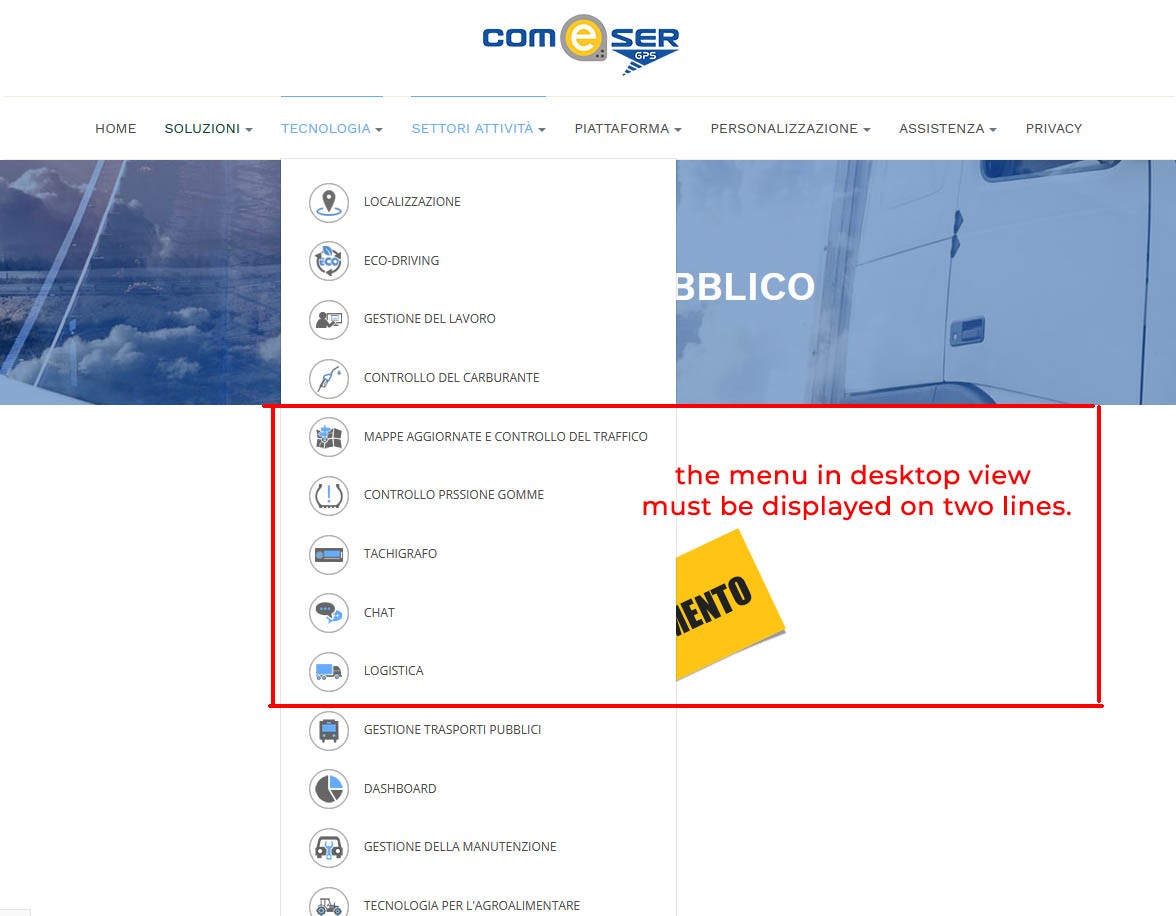Viewport: 1176px width, 916px height.
Task: Click the Manutenzione car repair icon
Action: [x=328, y=847]
